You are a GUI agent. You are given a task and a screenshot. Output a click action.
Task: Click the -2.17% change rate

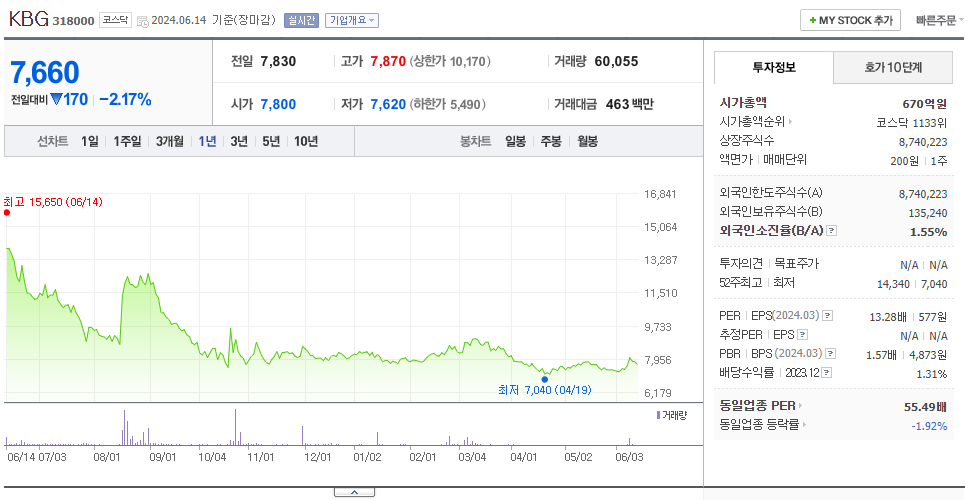point(125,99)
